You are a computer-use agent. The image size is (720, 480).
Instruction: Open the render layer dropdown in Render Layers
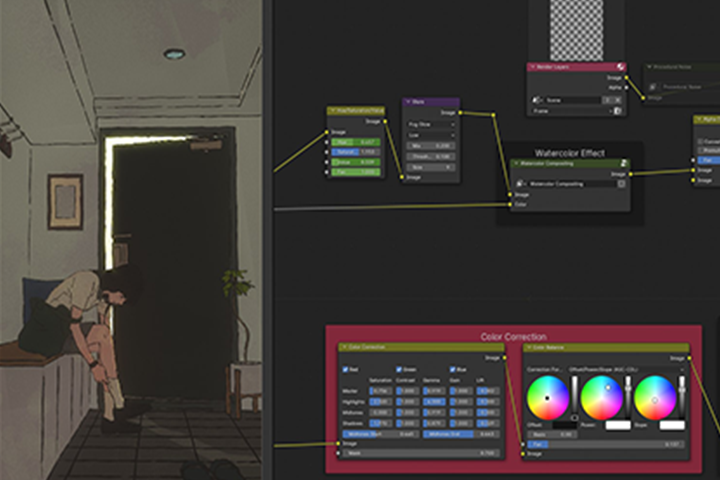pyautogui.click(x=572, y=111)
